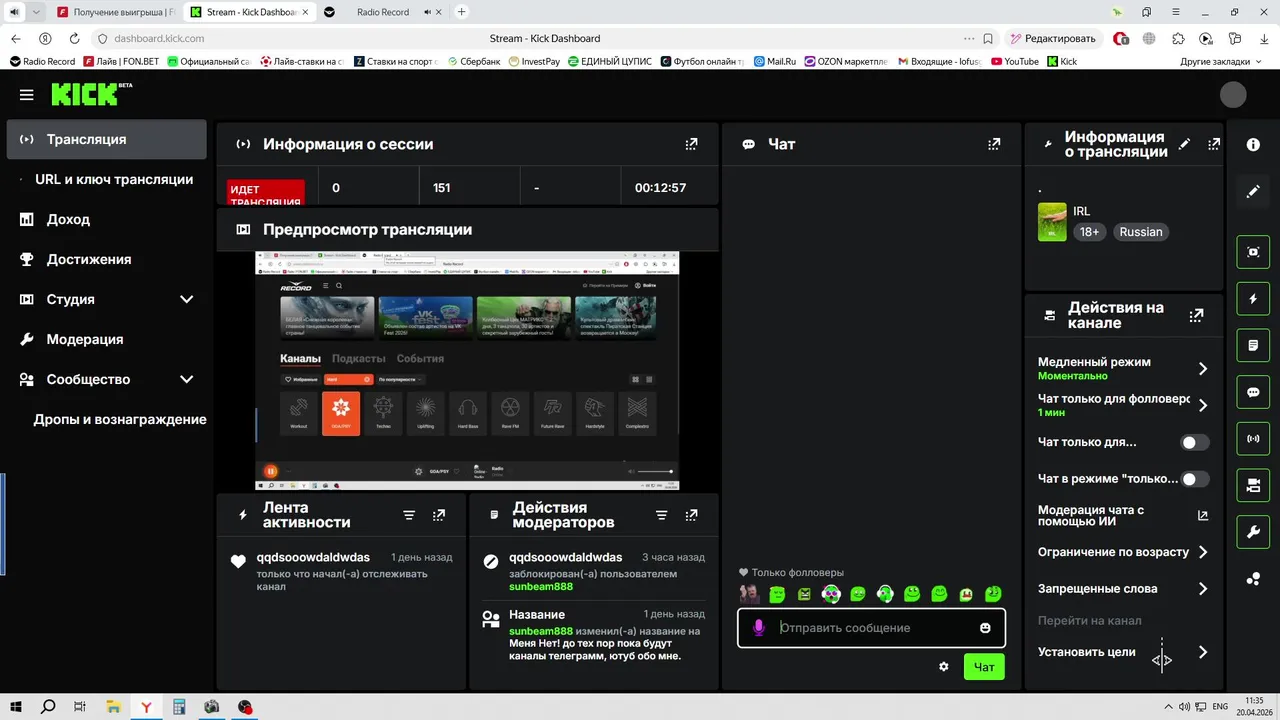Toggle the wrench stream info icon in sidebar
The width and height of the screenshot is (1280, 720).
1253,533
